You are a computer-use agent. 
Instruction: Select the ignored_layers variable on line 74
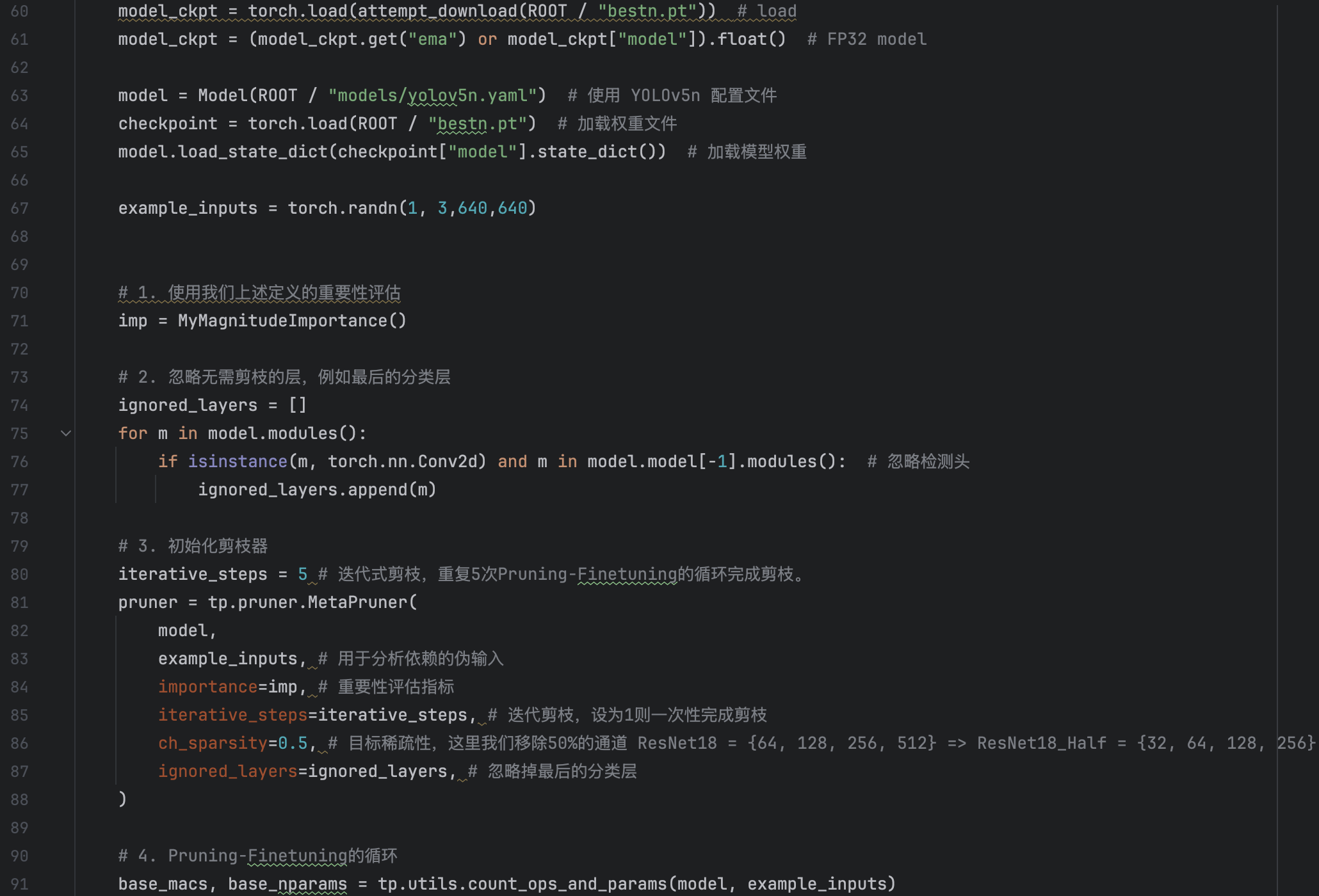pyautogui.click(x=188, y=404)
